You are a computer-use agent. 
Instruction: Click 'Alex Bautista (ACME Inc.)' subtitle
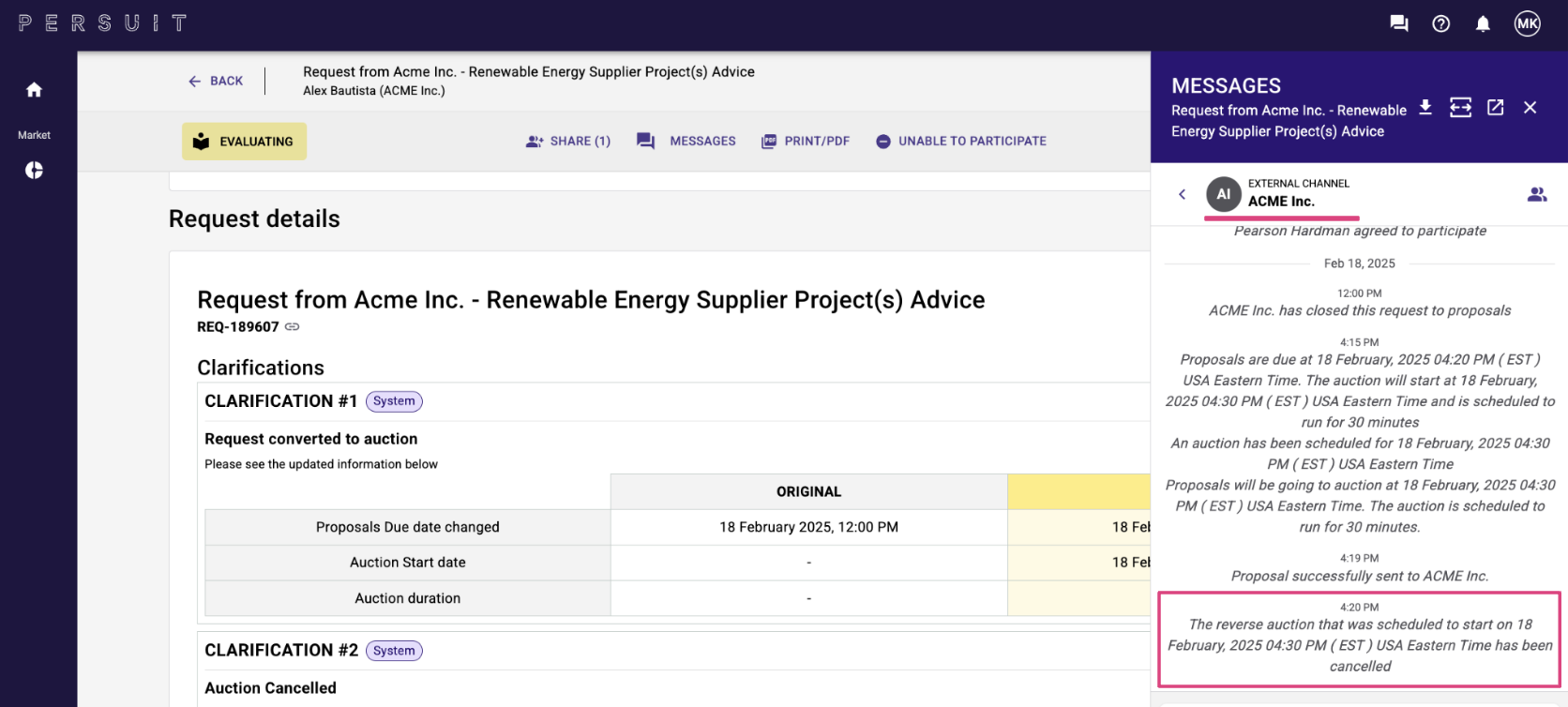tap(374, 91)
